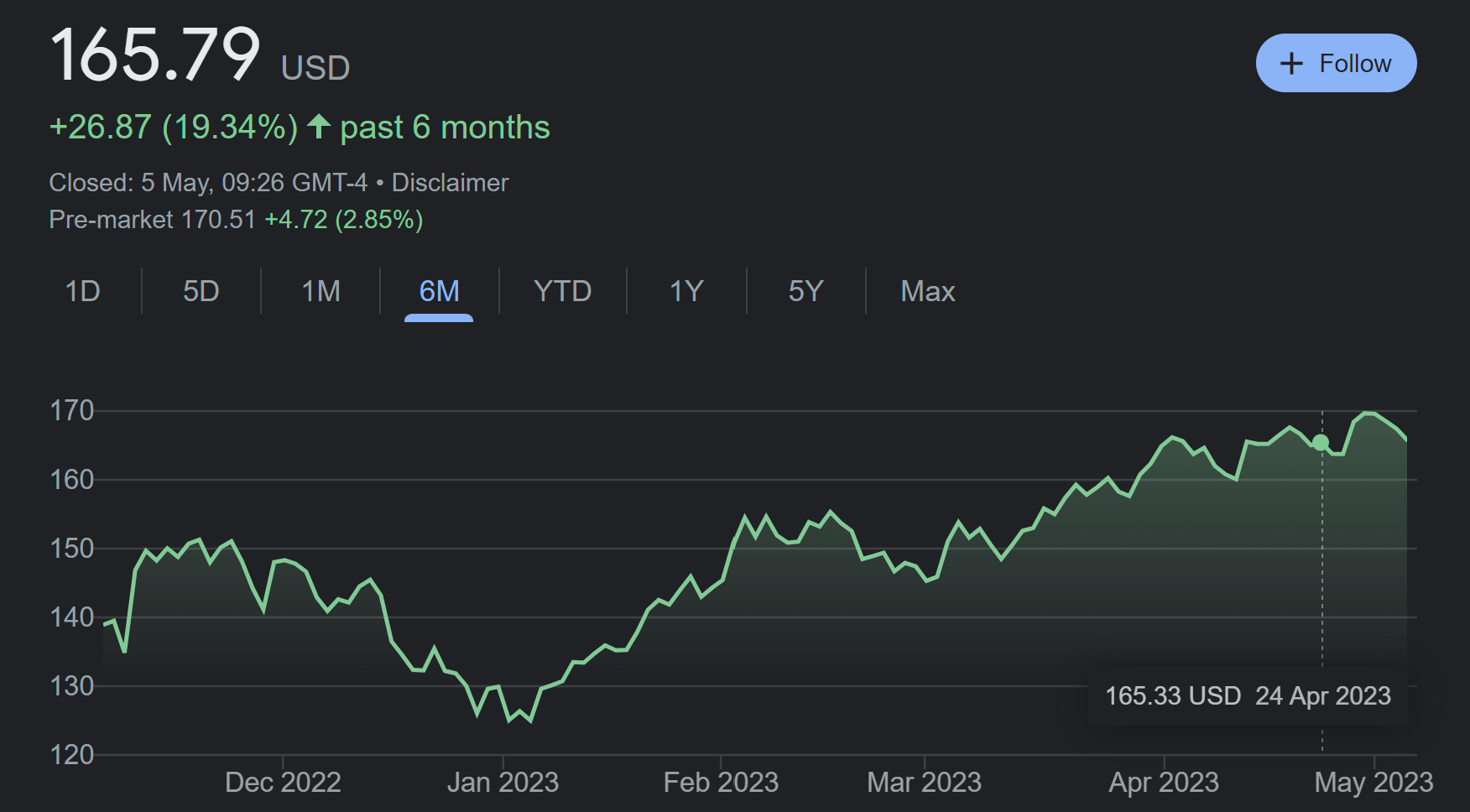
Task: Click the plus icon on the Follow button
Action: pyautogui.click(x=1291, y=64)
